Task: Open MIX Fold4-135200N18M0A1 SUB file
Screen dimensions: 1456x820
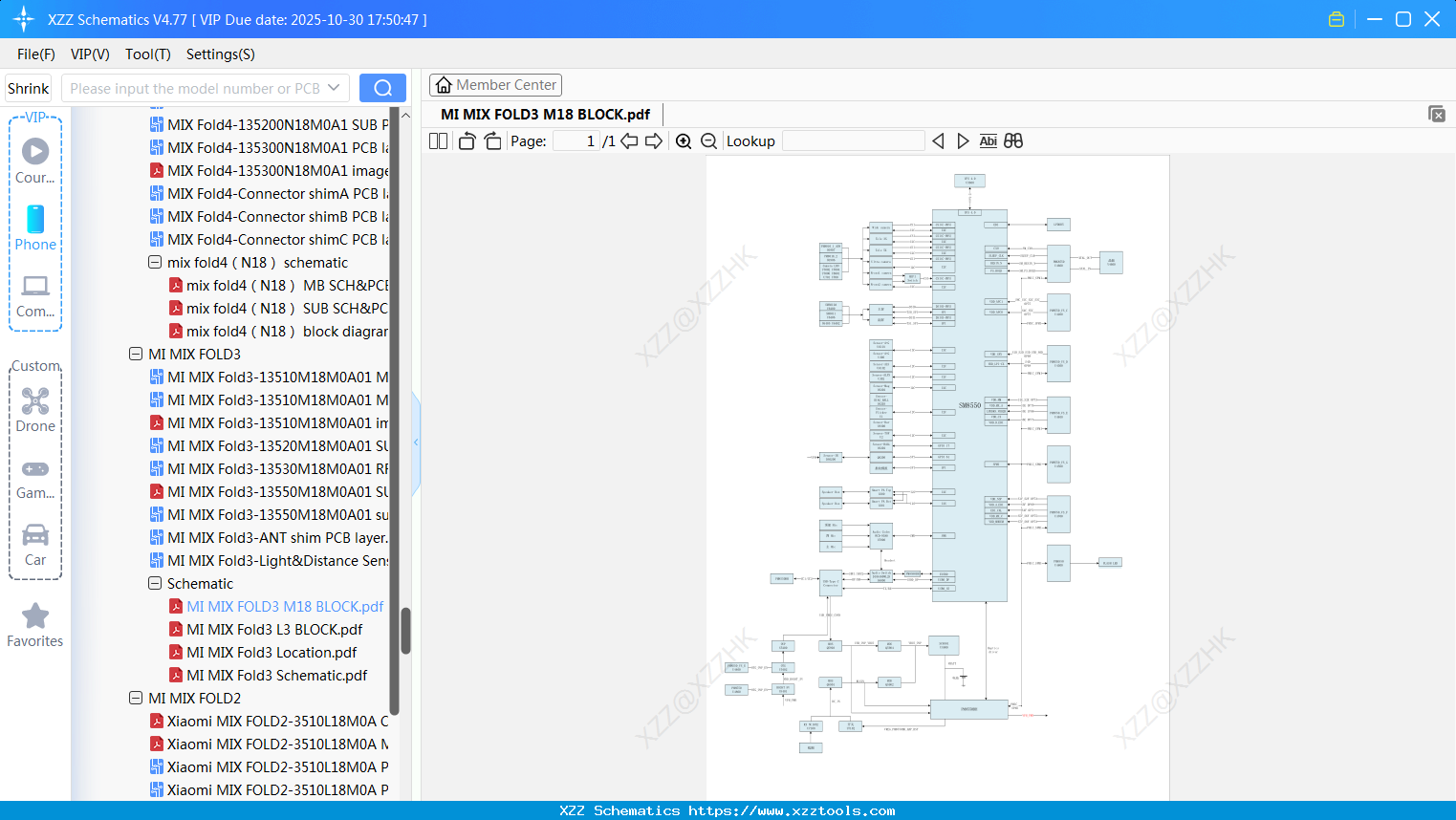Action: [x=270, y=124]
